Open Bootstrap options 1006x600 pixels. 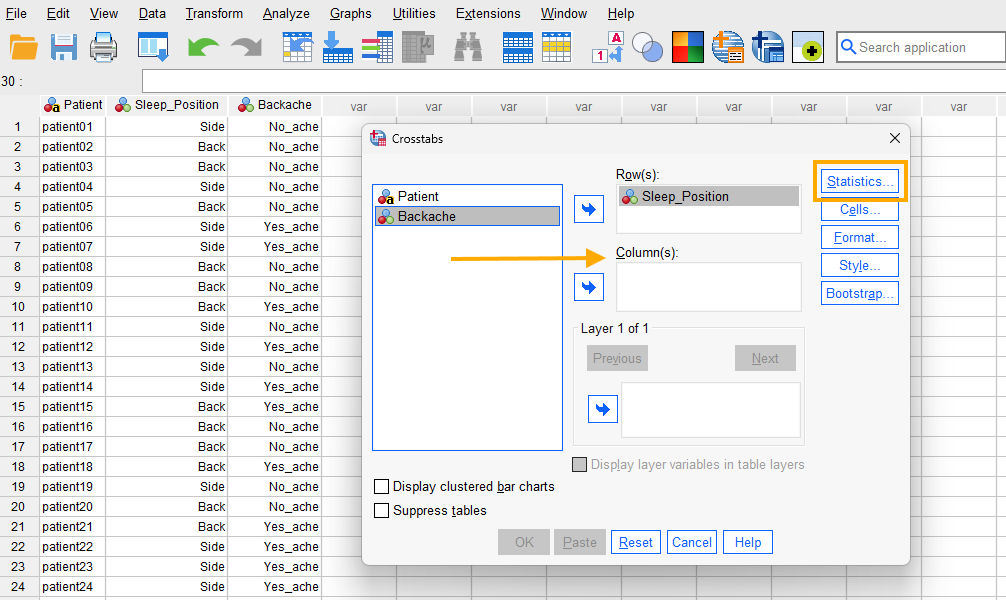point(859,292)
